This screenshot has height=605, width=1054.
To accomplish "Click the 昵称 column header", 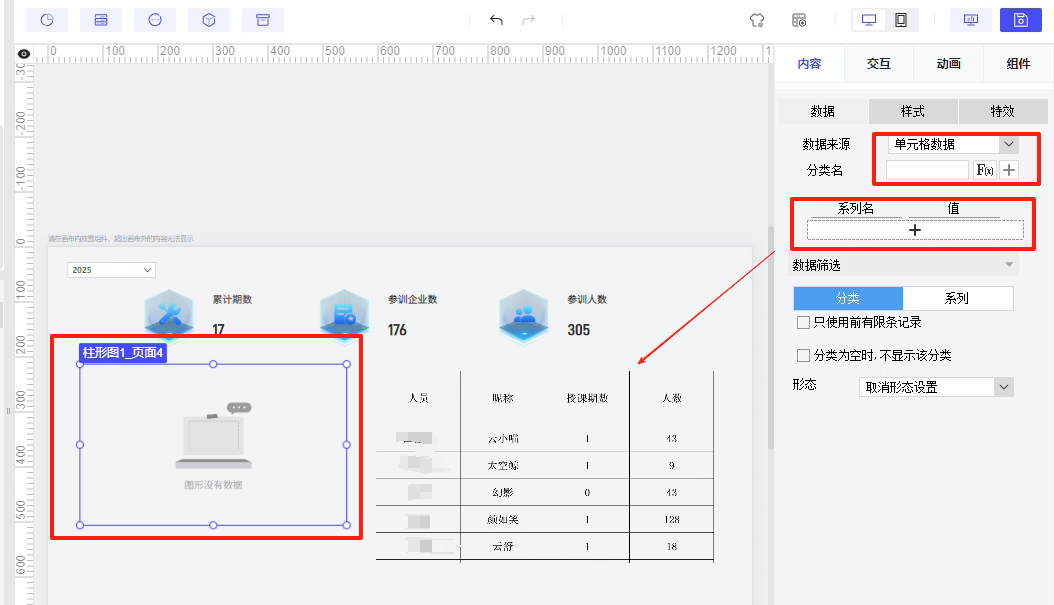I will coord(503,398).
